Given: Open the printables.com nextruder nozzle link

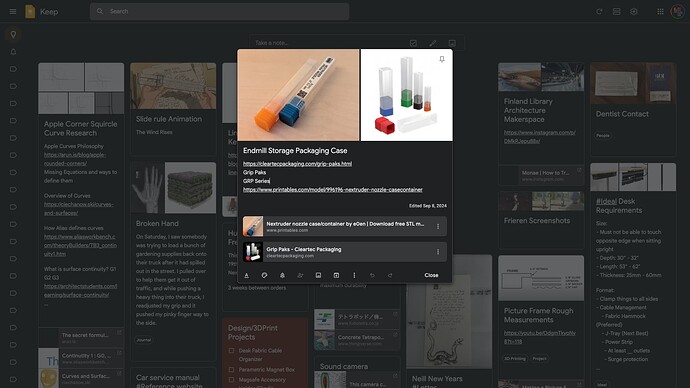Looking at the screenshot, I should 333,190.
